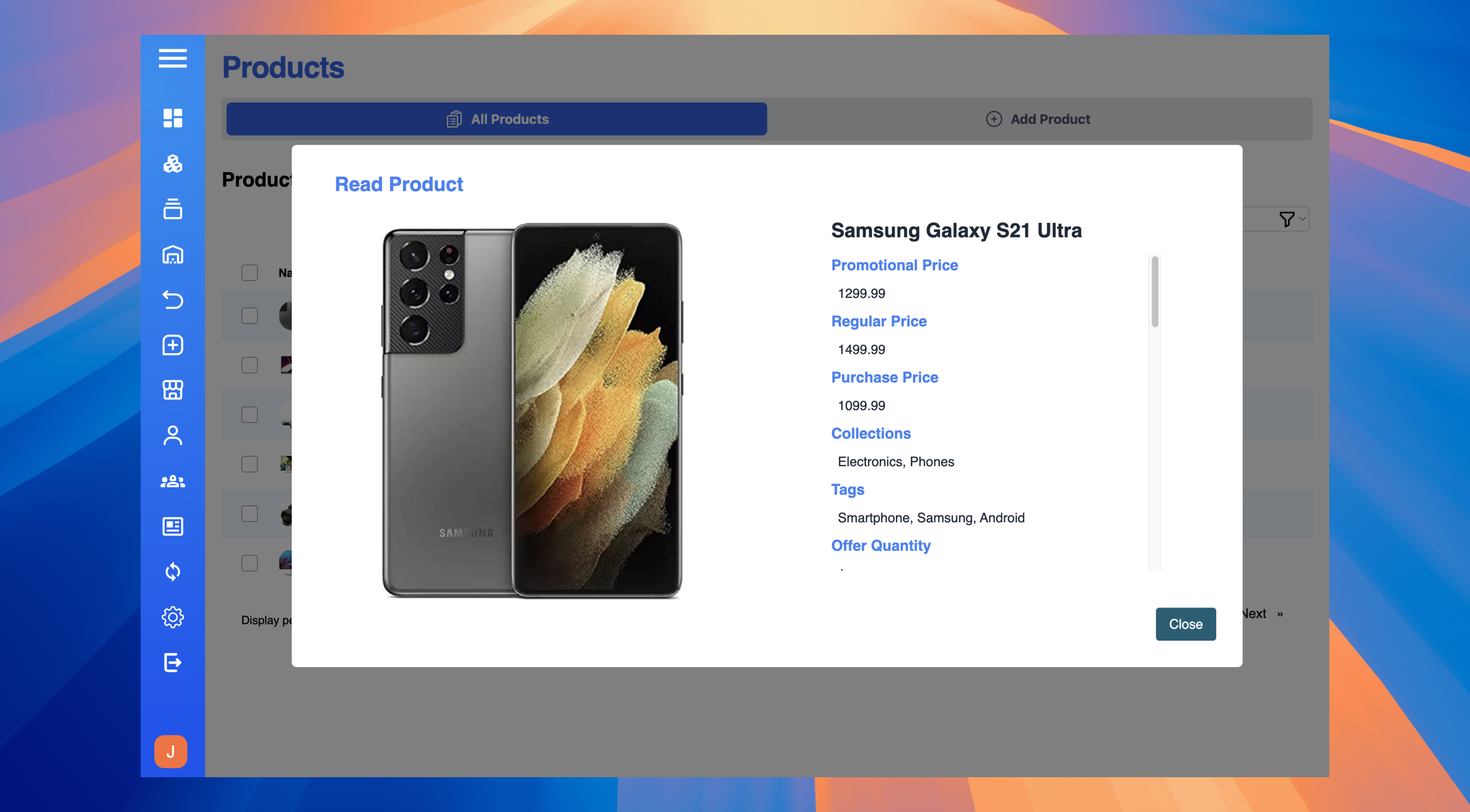1470x812 pixels.
Task: Expand the filter funnel dropdown
Action: pos(1291,219)
